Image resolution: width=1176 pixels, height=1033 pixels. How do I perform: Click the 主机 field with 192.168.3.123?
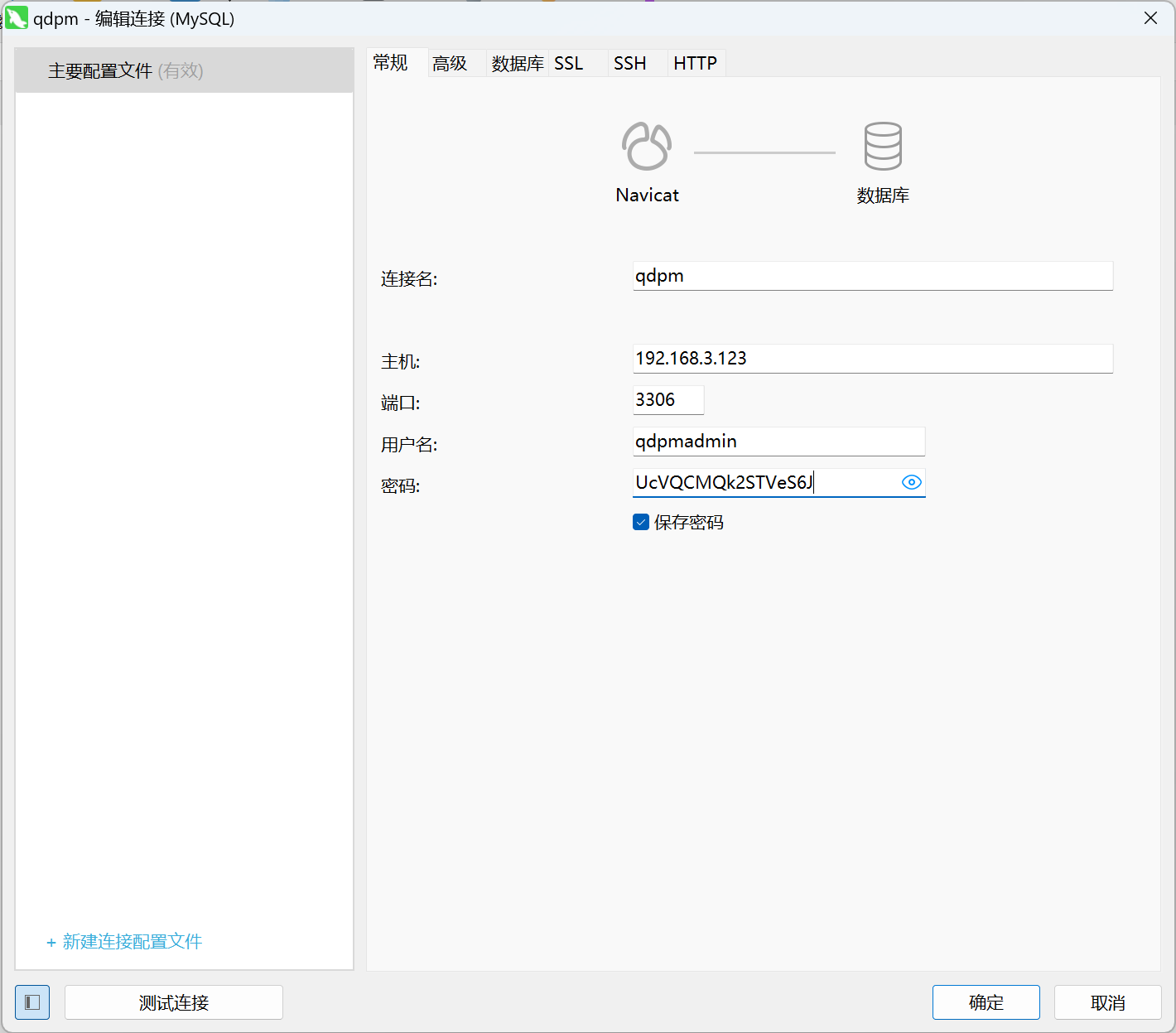[873, 359]
